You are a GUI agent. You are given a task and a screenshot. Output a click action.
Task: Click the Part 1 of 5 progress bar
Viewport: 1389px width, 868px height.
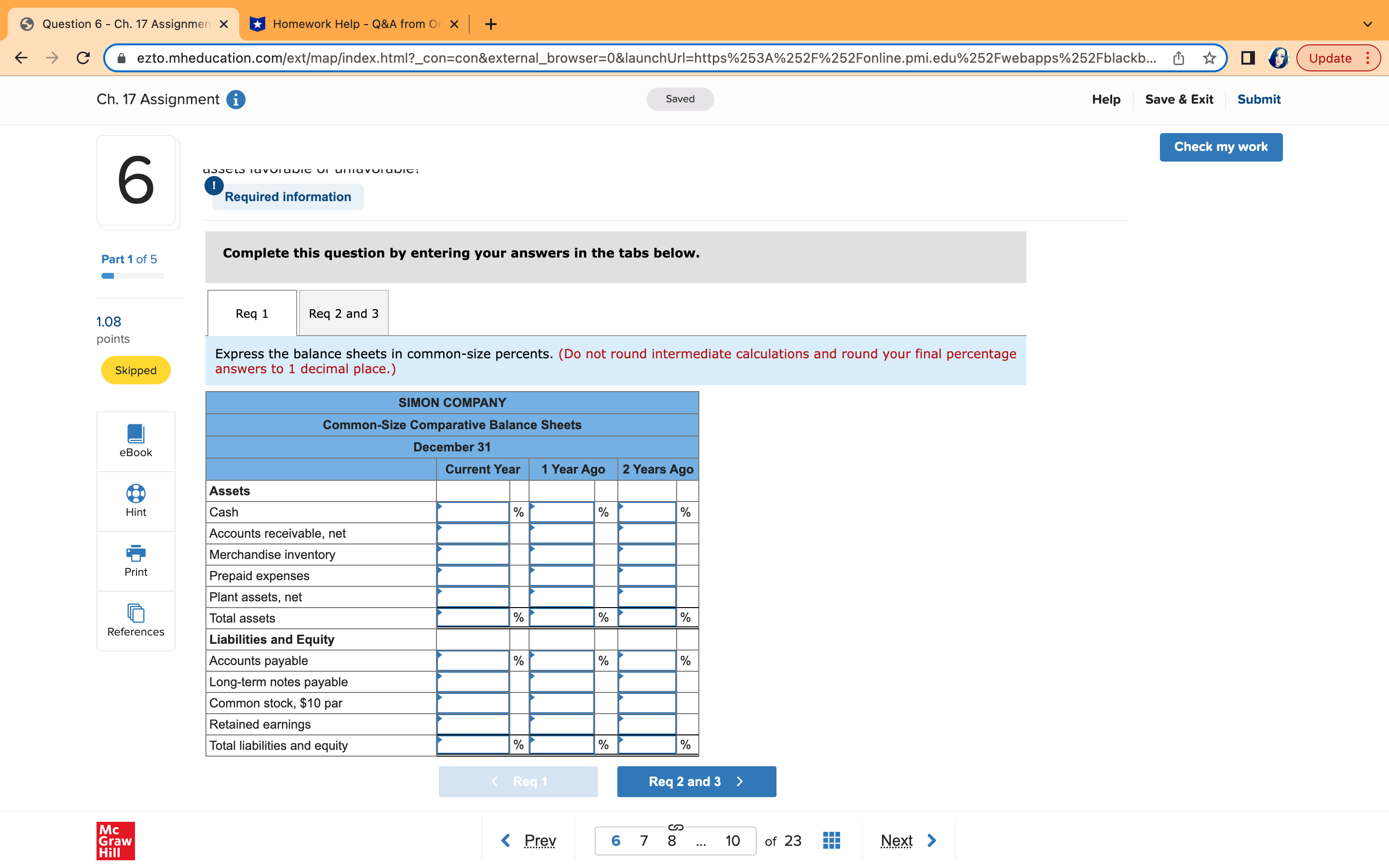pyautogui.click(x=133, y=276)
